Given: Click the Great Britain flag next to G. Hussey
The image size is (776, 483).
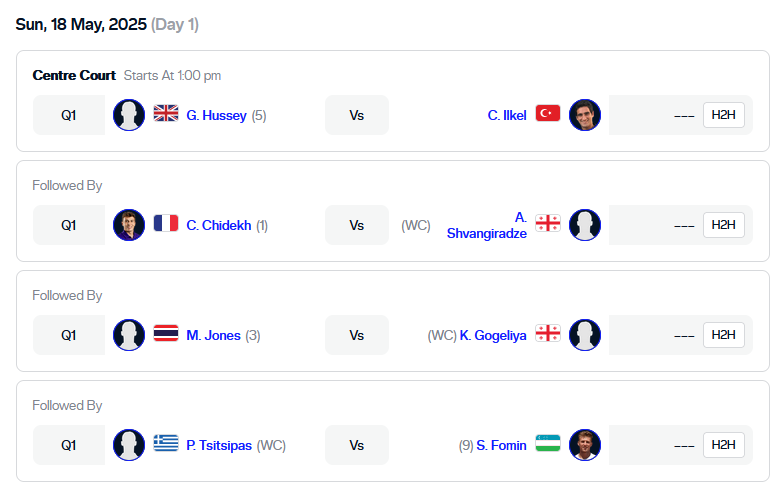Looking at the screenshot, I should tap(166, 113).
